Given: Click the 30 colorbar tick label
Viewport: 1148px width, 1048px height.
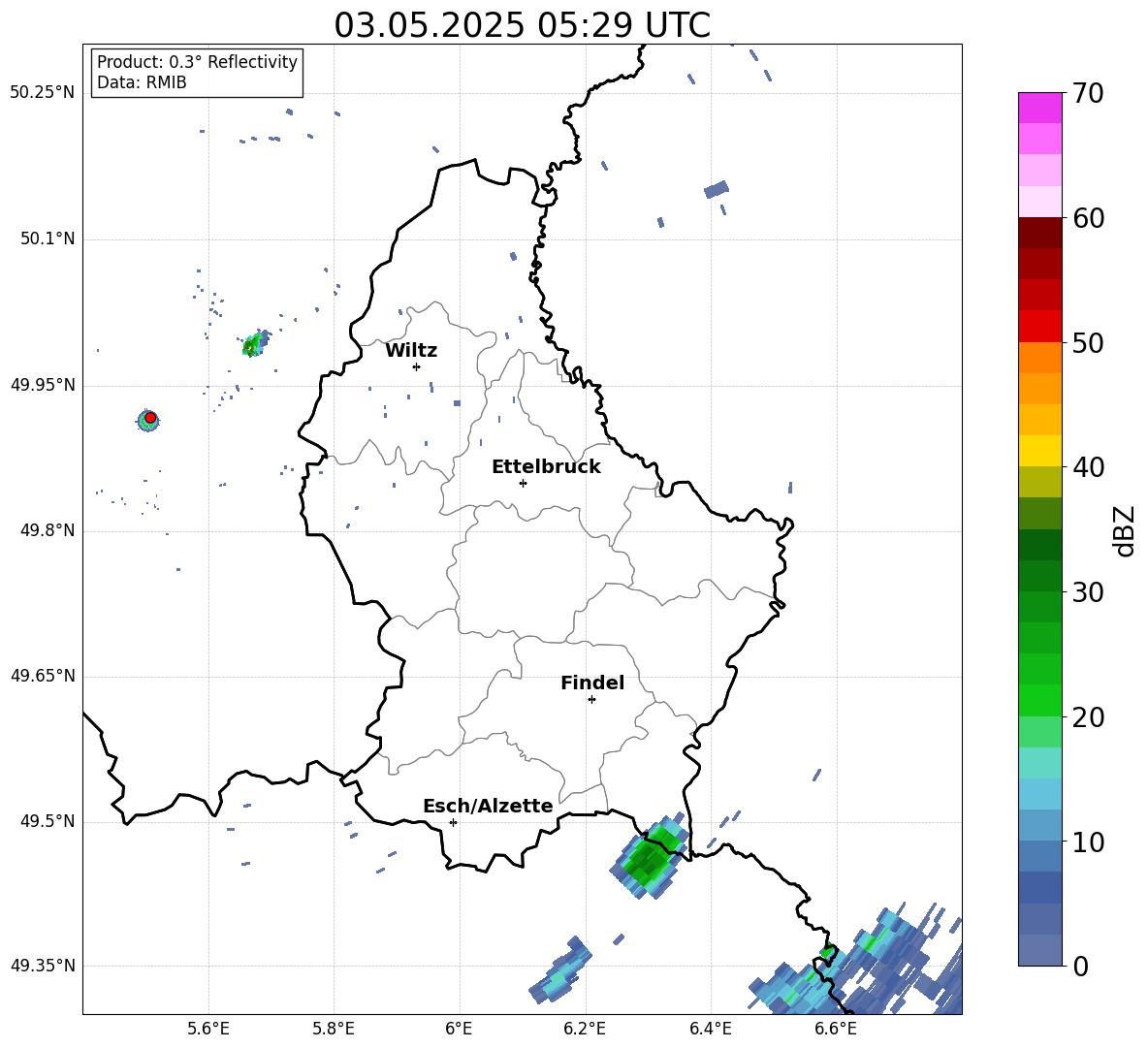Looking at the screenshot, I should point(1088,592).
